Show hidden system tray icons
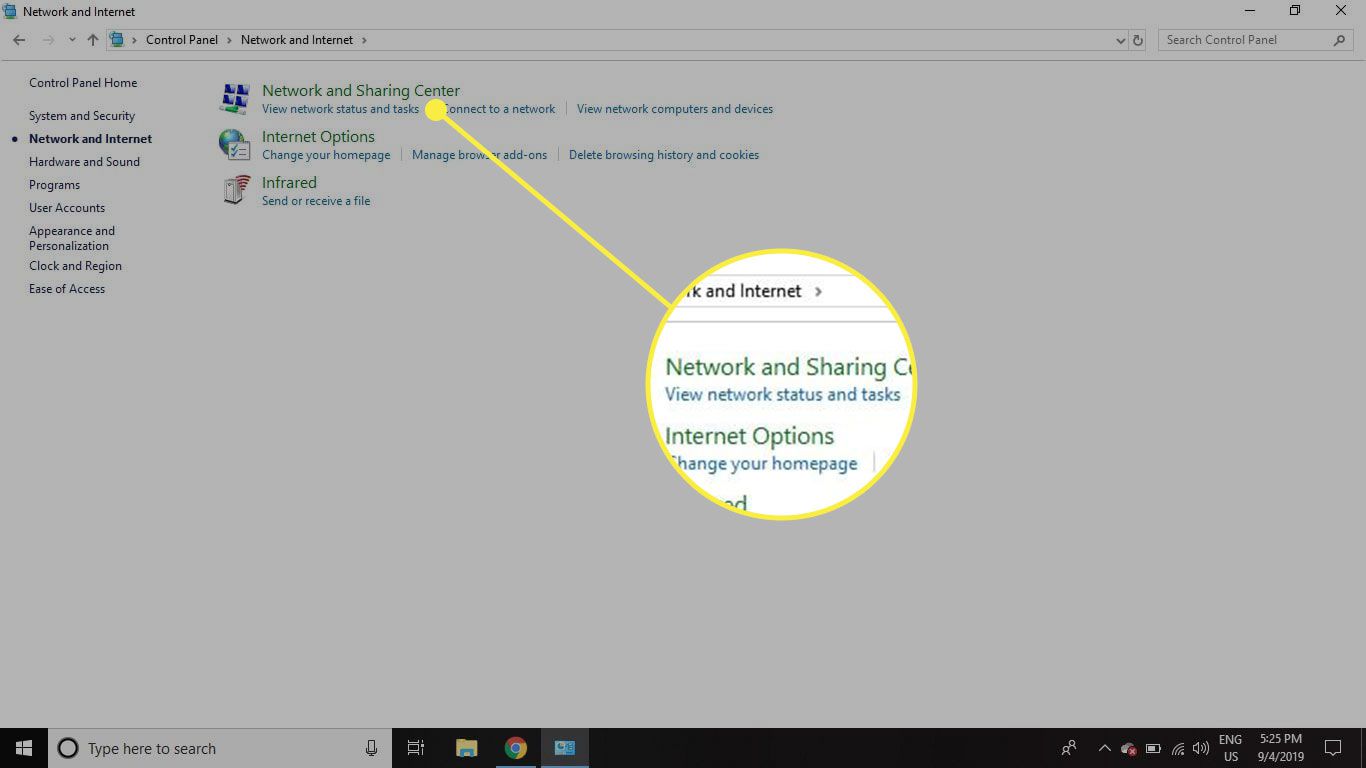 (1104, 748)
